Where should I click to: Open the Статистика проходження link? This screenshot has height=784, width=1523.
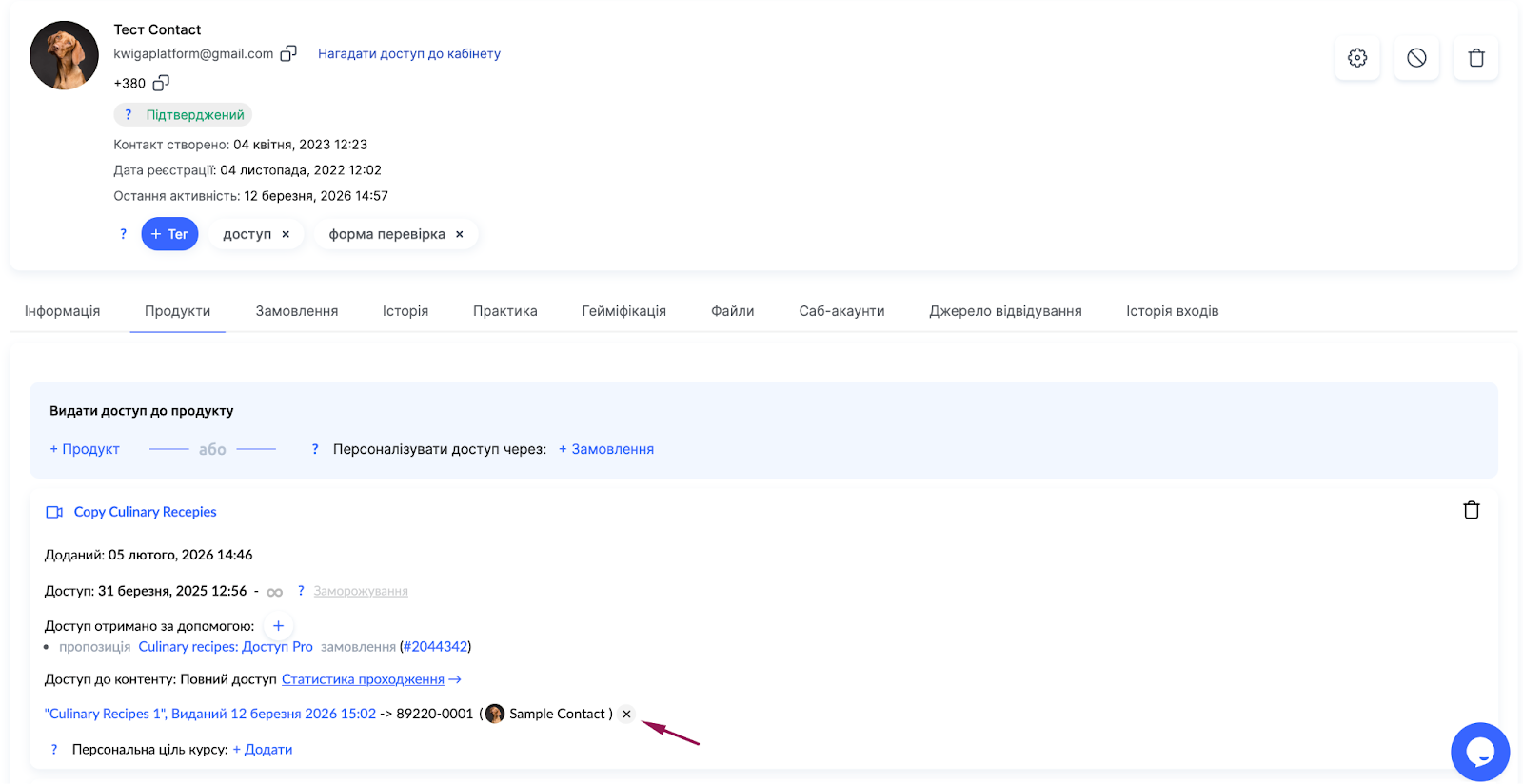363,679
